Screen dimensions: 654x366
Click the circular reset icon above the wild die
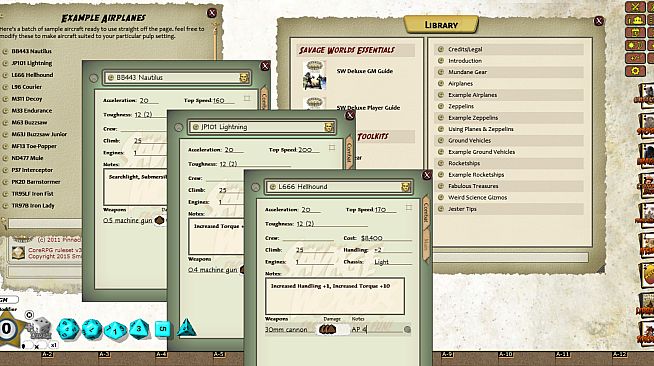tap(29, 314)
